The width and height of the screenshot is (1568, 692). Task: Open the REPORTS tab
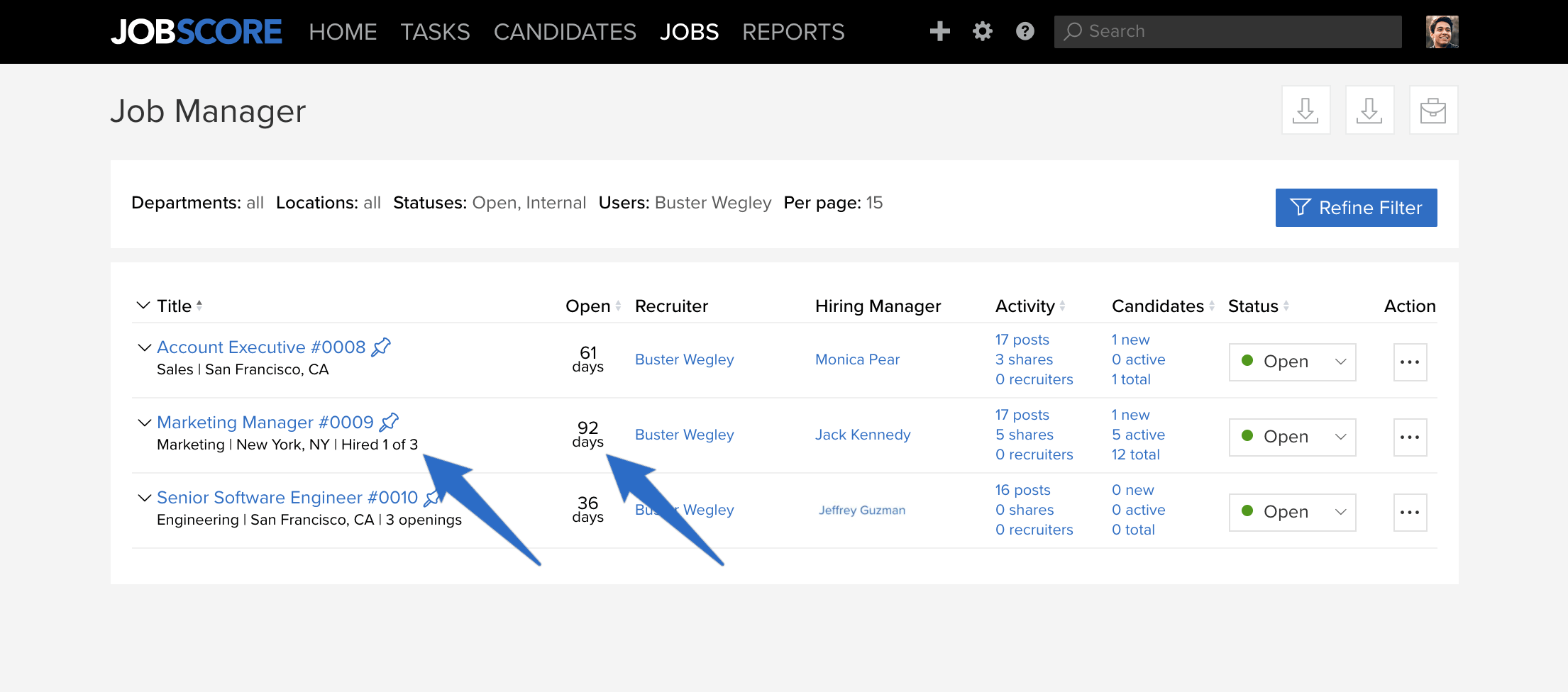(x=793, y=32)
